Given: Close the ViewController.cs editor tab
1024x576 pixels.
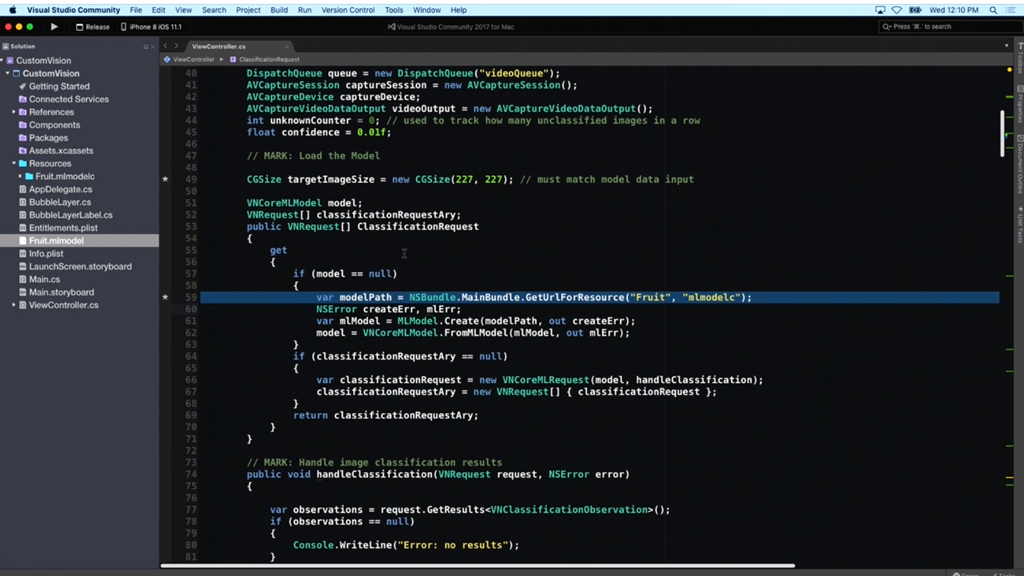Looking at the screenshot, I should (287, 46).
